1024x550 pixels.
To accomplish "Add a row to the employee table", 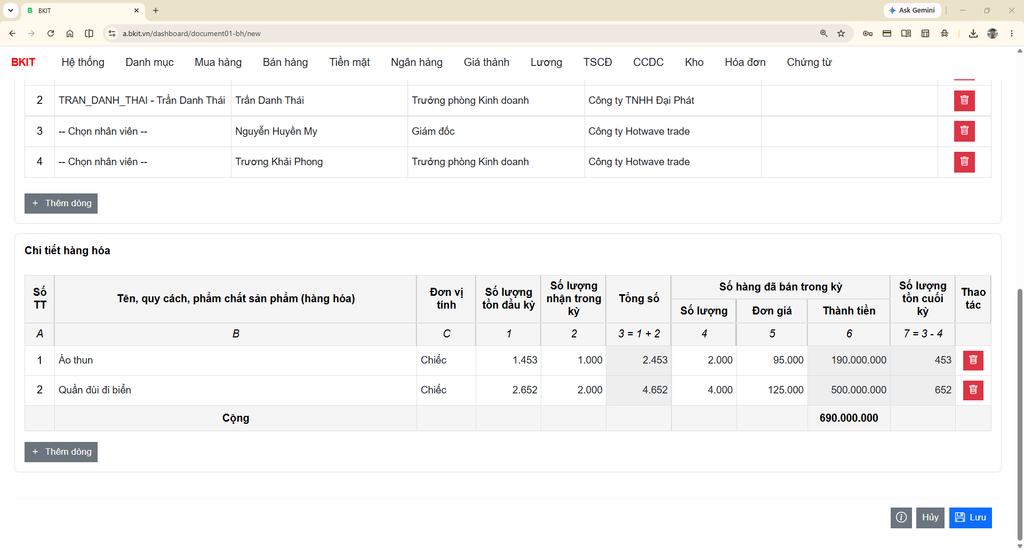I will tap(61, 203).
